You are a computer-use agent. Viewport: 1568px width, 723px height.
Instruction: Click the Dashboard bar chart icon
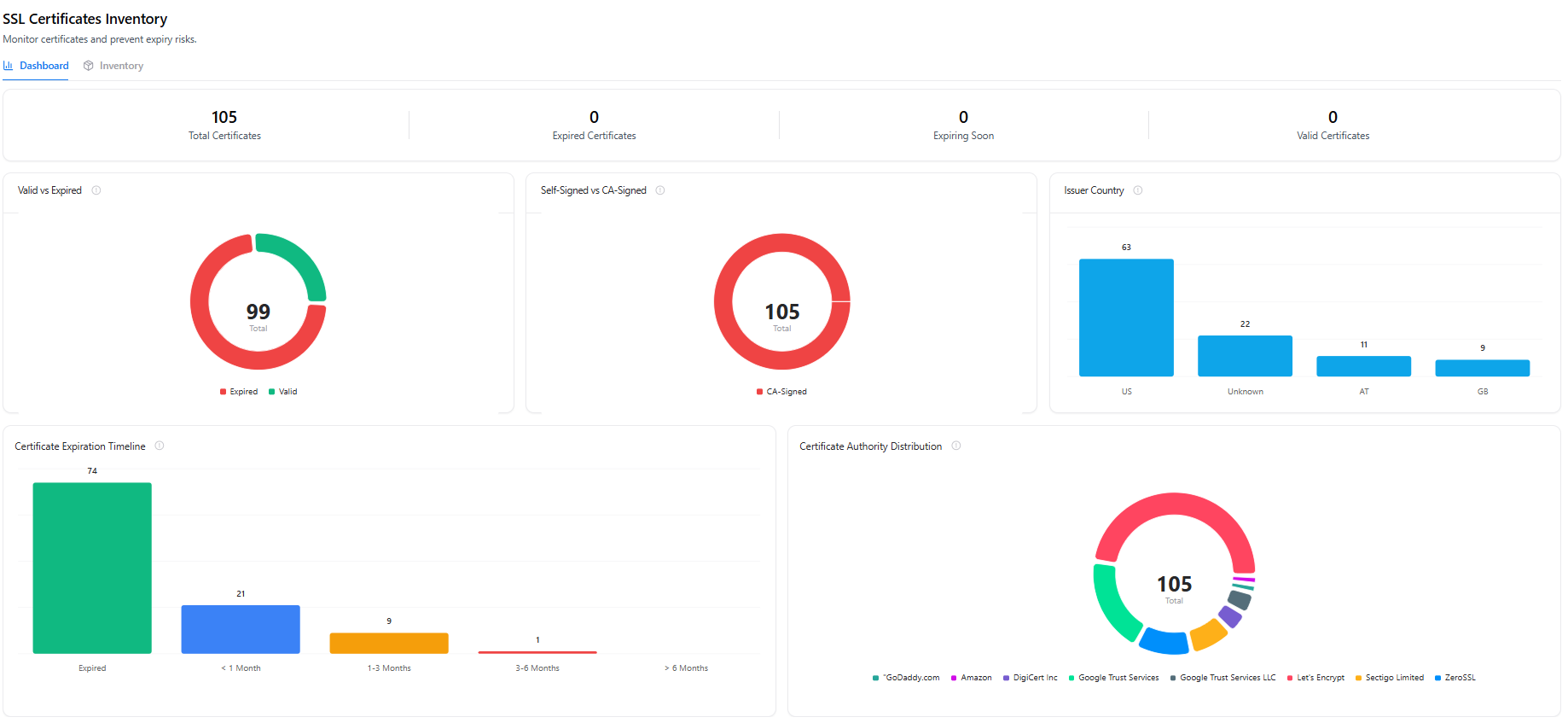tap(9, 66)
